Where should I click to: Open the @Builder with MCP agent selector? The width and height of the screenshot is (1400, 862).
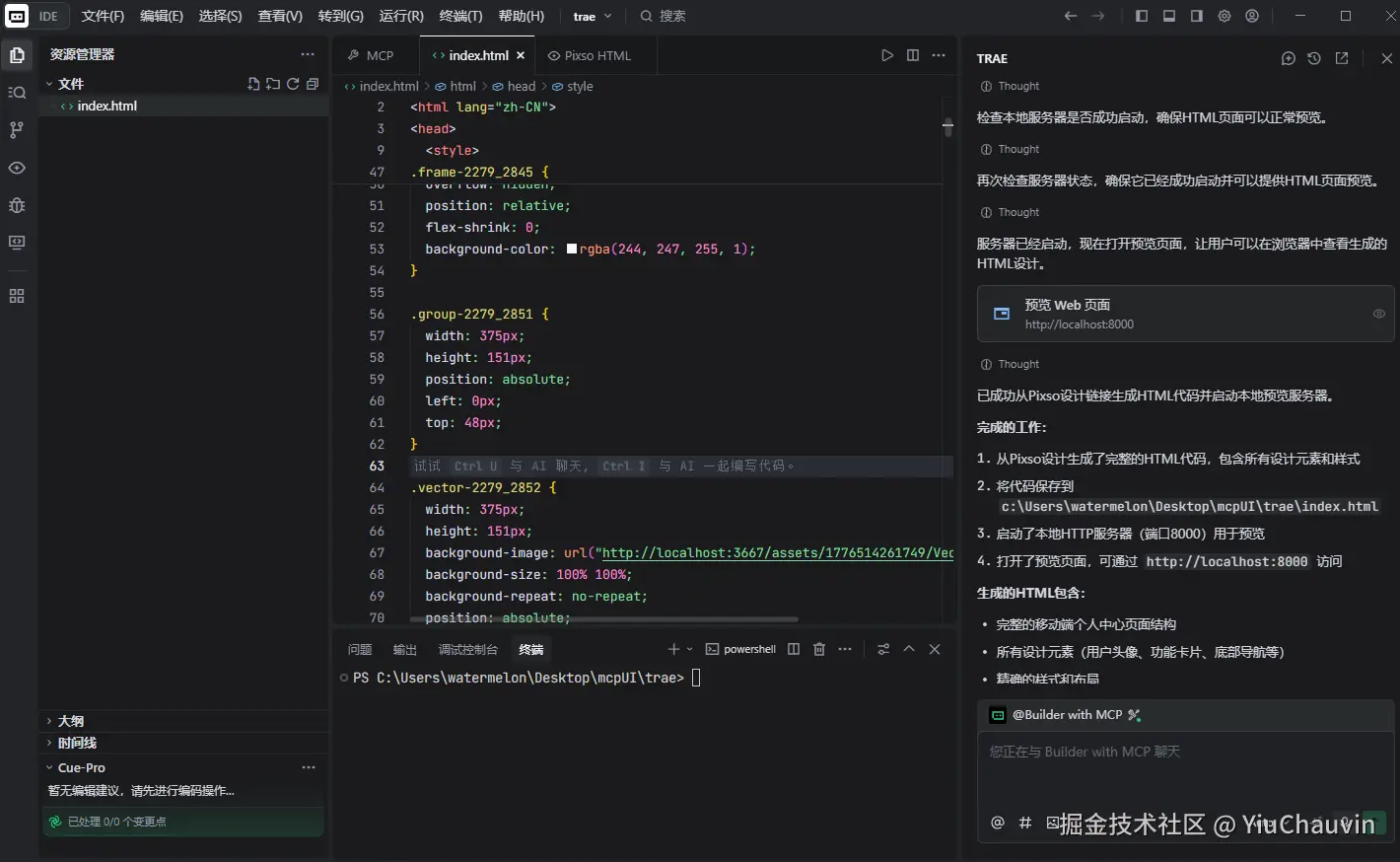click(x=1066, y=715)
